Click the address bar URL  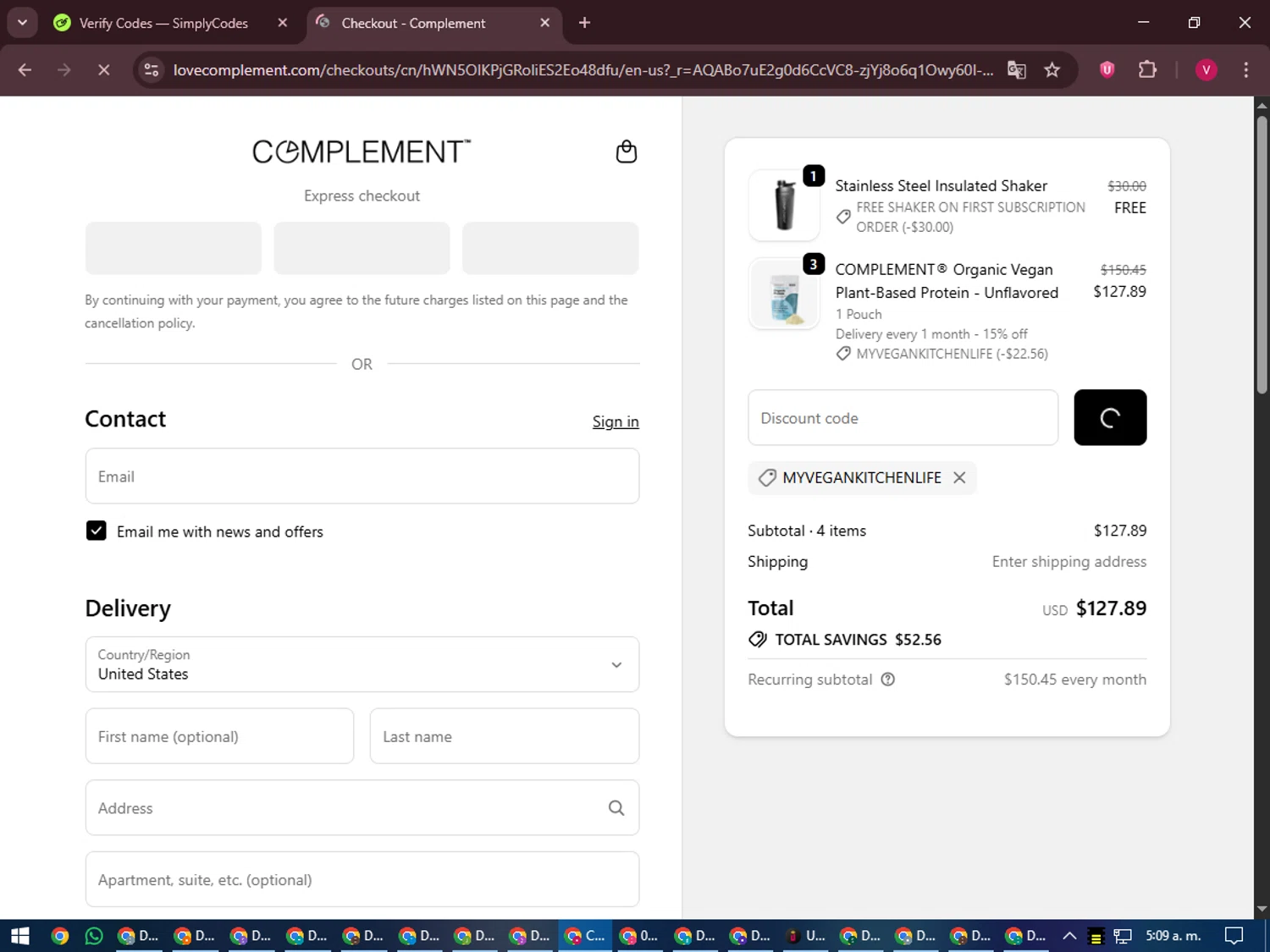583,70
